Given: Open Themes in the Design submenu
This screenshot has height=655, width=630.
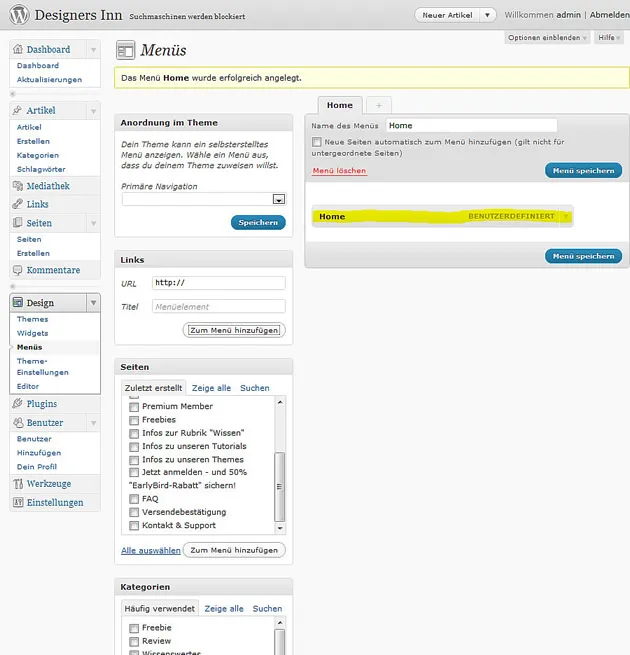Looking at the screenshot, I should 33,319.
